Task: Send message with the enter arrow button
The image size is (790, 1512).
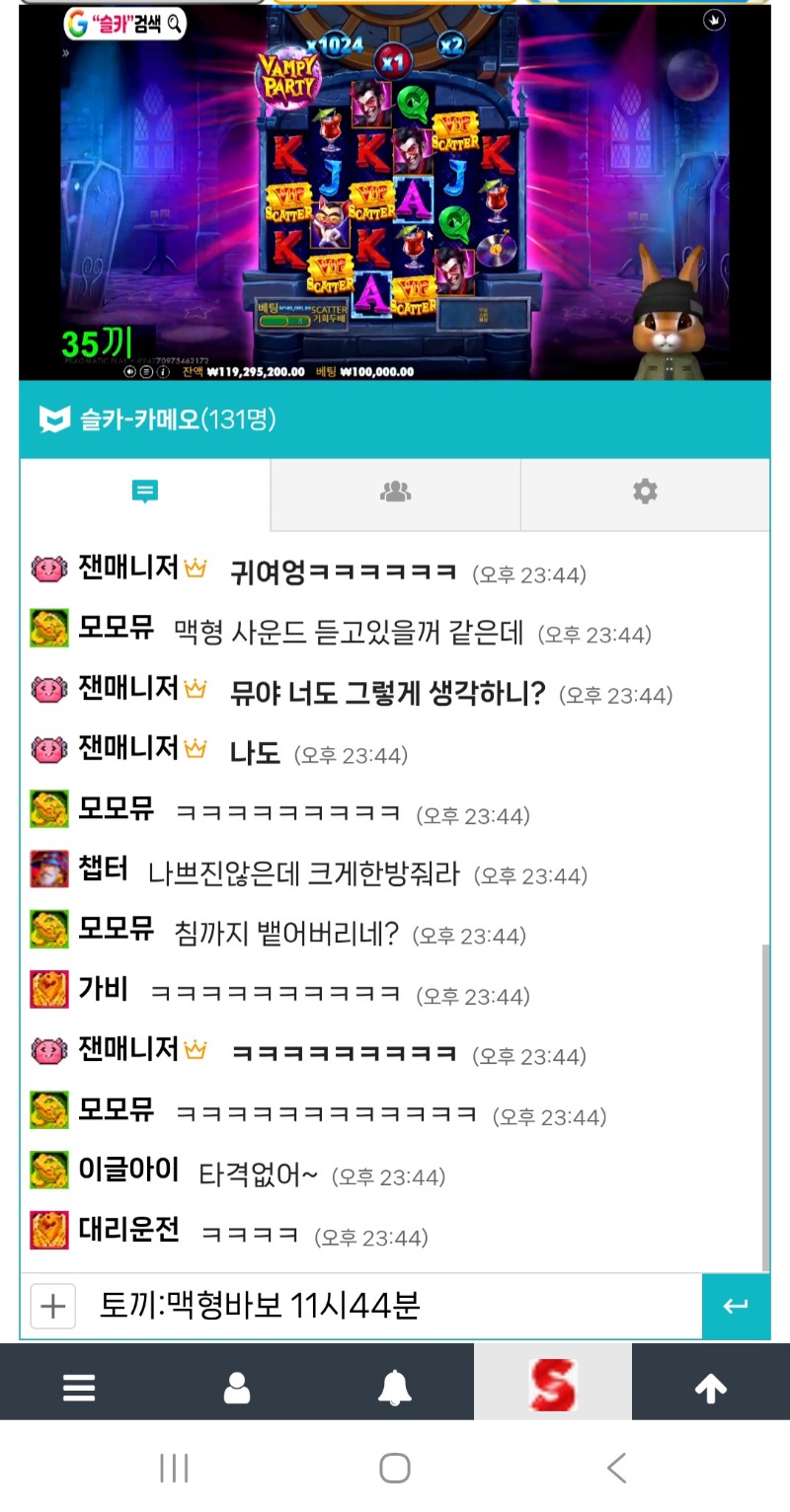Action: tap(736, 1307)
